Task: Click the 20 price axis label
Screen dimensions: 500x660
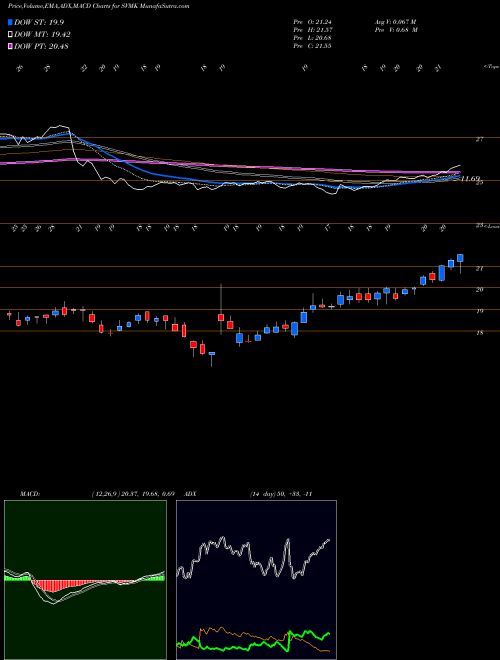Action: click(479, 290)
